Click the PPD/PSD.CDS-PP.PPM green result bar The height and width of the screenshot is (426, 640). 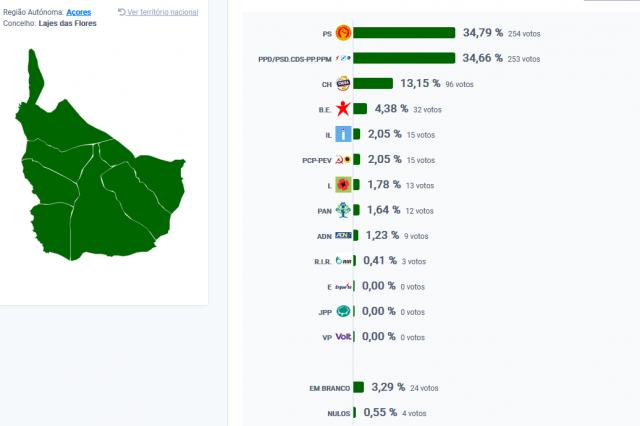point(404,59)
